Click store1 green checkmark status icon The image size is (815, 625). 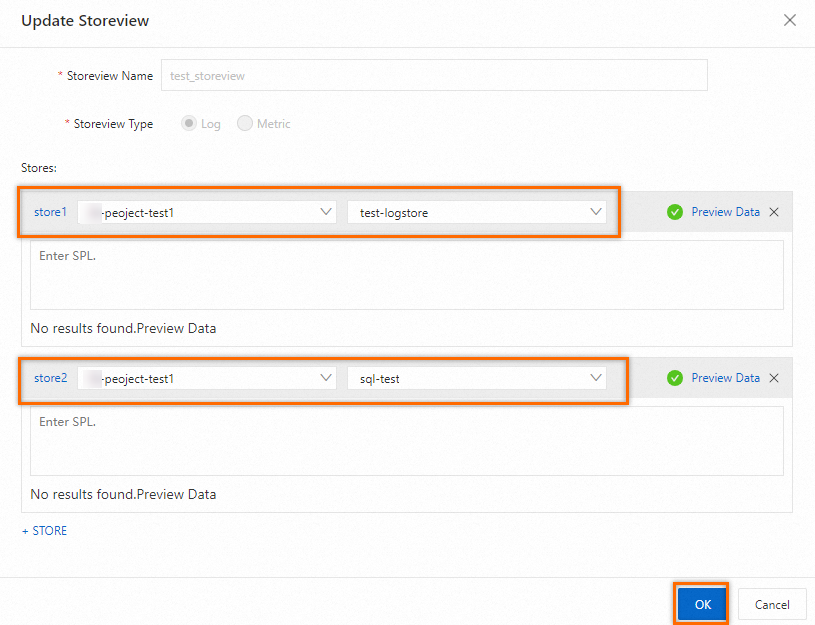[675, 212]
